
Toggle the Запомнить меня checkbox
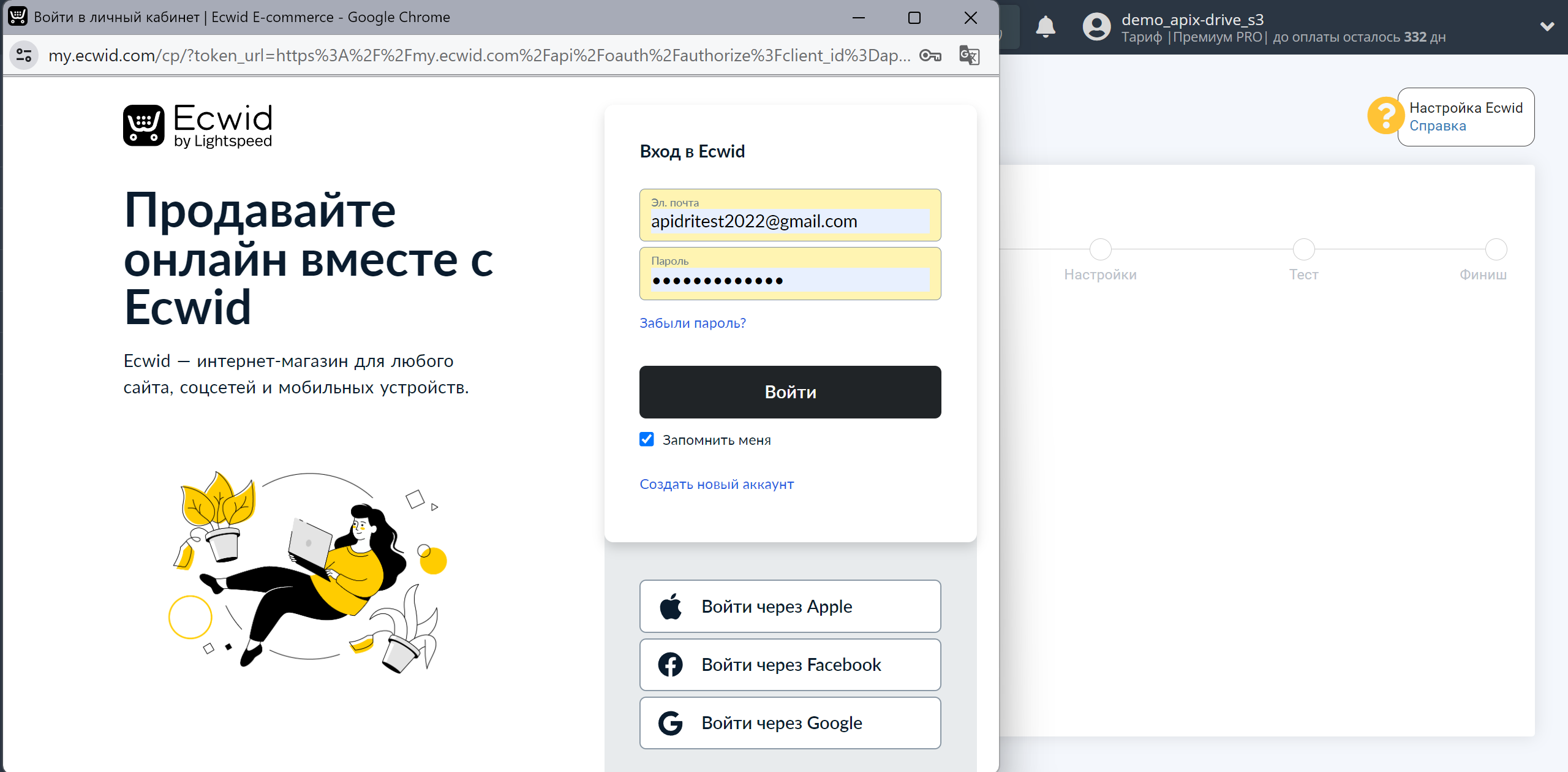coord(647,439)
